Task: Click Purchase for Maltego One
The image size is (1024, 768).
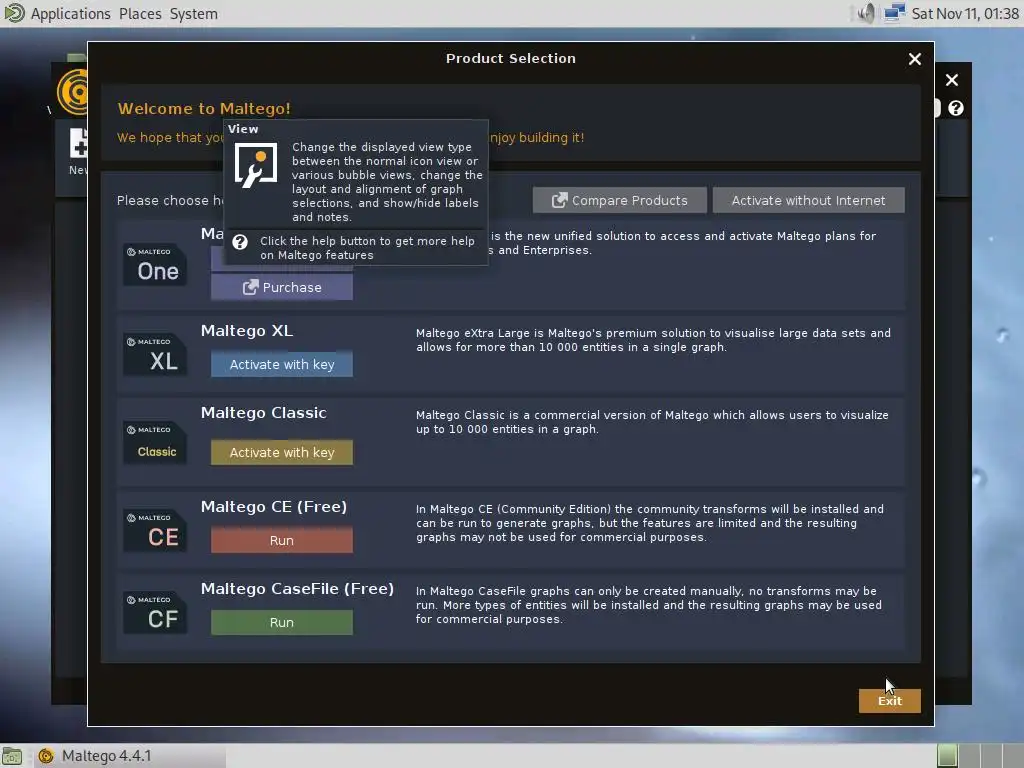Action: click(x=281, y=287)
